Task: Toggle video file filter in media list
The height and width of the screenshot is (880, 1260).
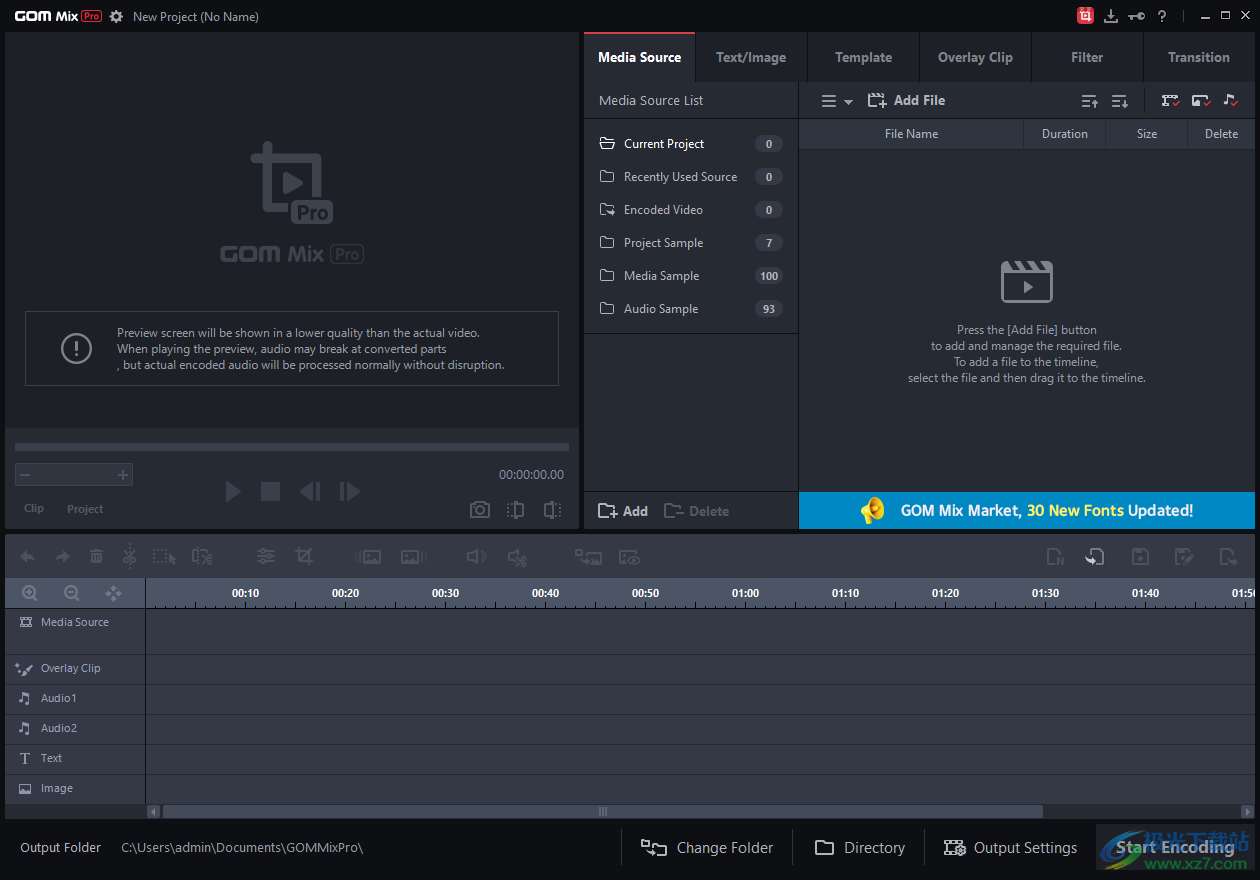Action: coord(1170,101)
